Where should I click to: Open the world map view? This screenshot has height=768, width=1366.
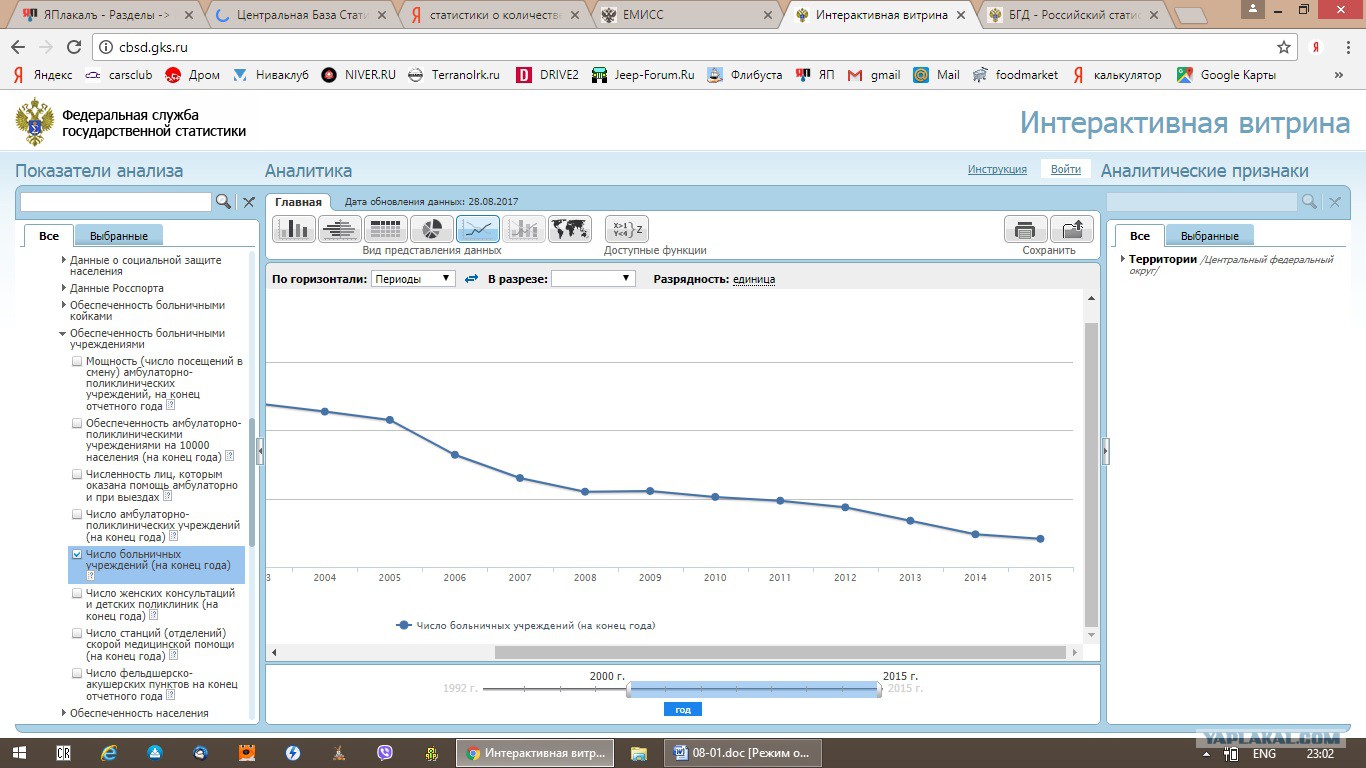(570, 229)
